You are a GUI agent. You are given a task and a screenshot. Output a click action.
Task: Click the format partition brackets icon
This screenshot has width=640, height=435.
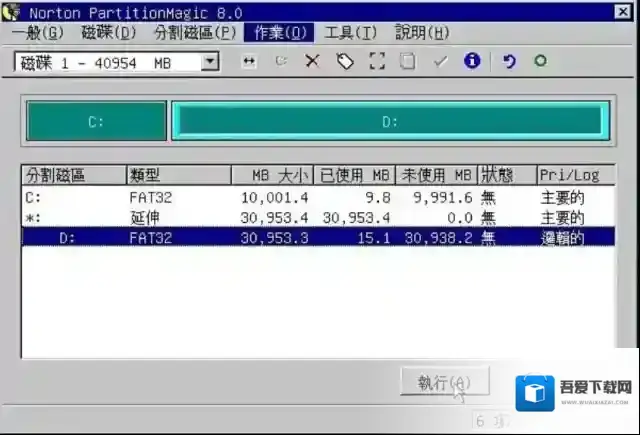(x=377, y=62)
